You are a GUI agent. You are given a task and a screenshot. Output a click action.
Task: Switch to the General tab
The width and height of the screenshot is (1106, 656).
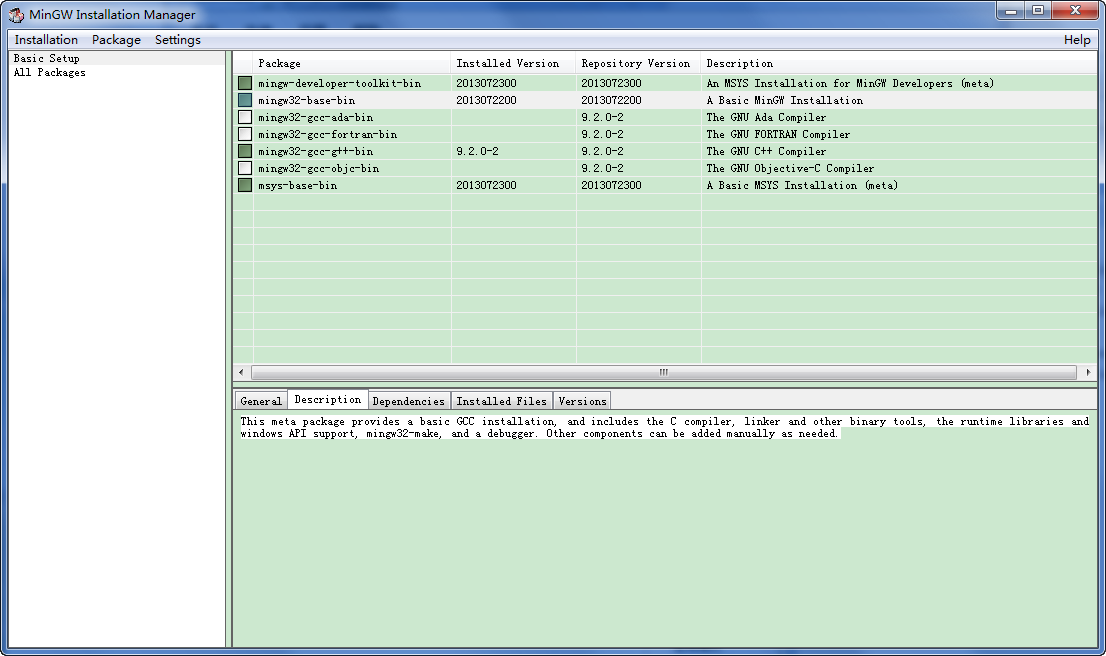[261, 401]
